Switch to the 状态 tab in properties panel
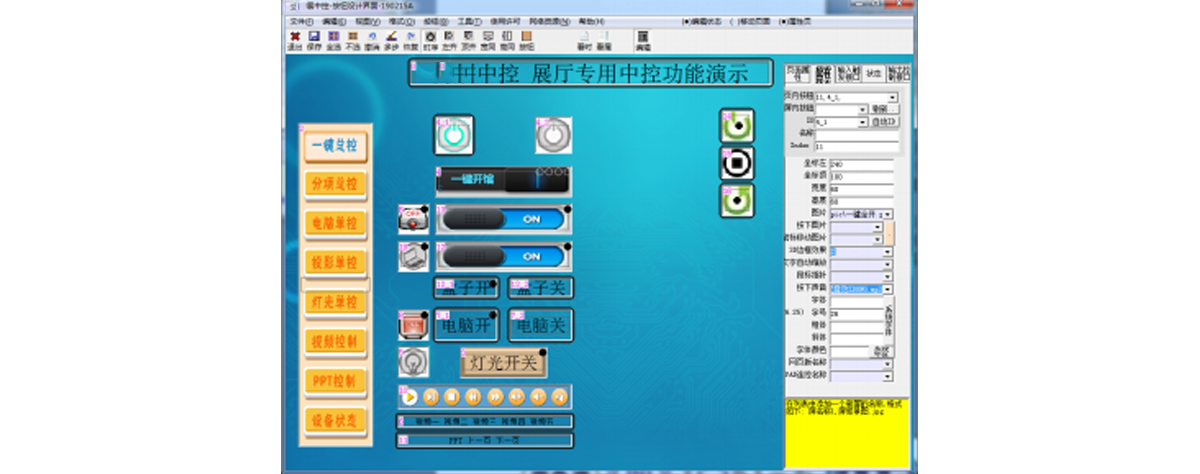 (x=874, y=73)
